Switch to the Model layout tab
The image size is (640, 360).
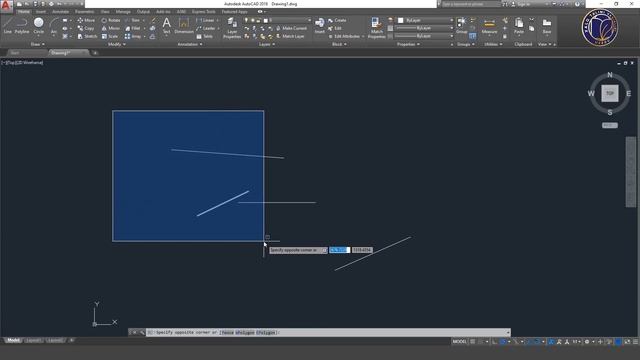click(x=13, y=340)
